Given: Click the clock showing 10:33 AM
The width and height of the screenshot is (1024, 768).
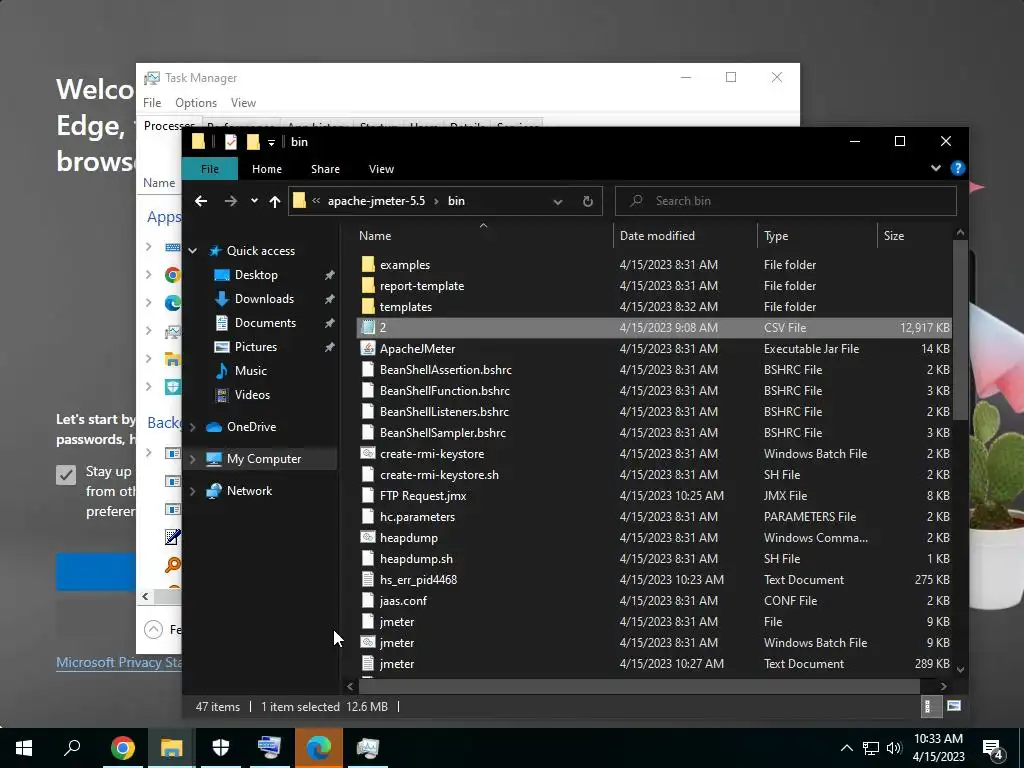Looking at the screenshot, I should pyautogui.click(x=938, y=739).
